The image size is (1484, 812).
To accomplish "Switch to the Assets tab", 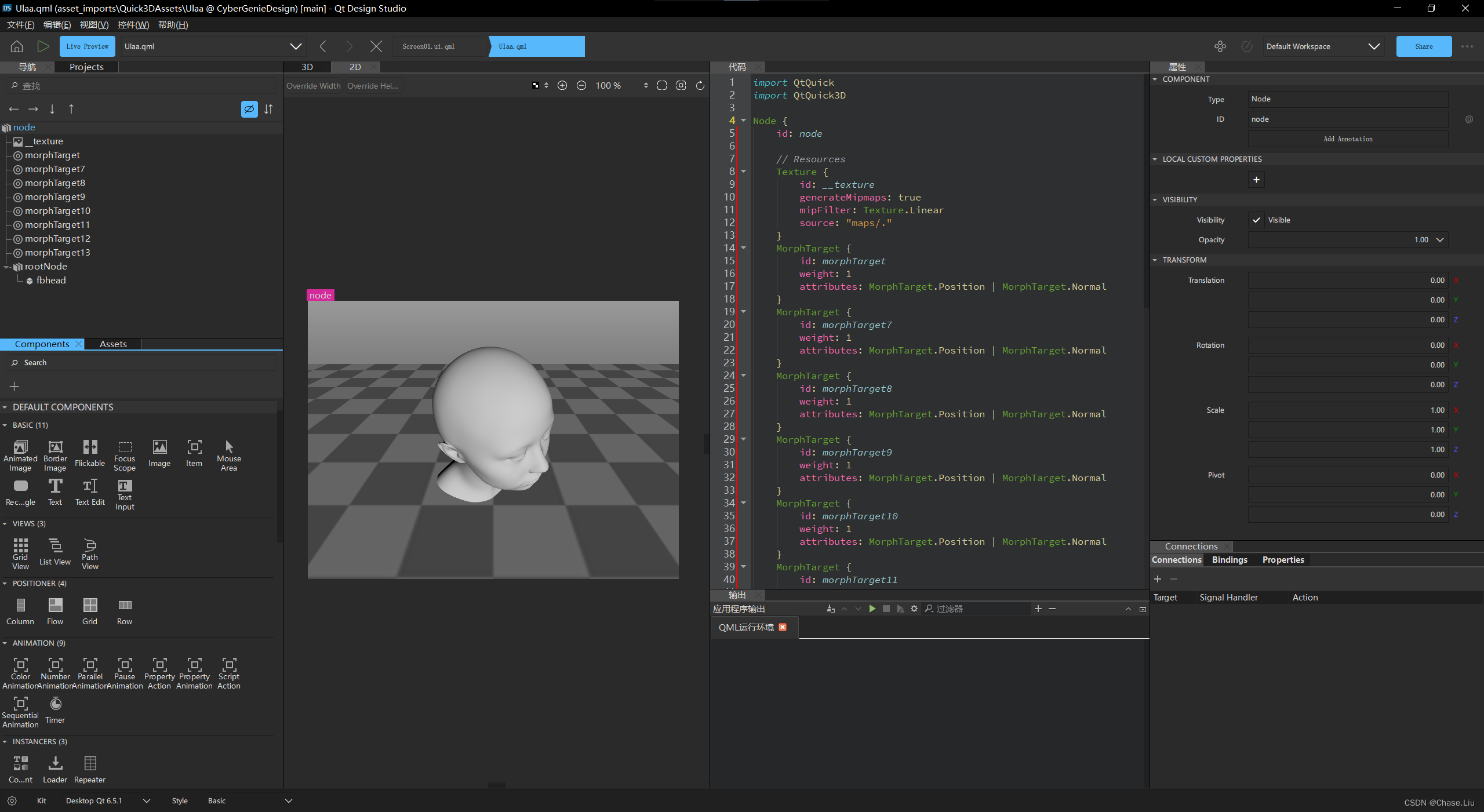I will pyautogui.click(x=114, y=343).
